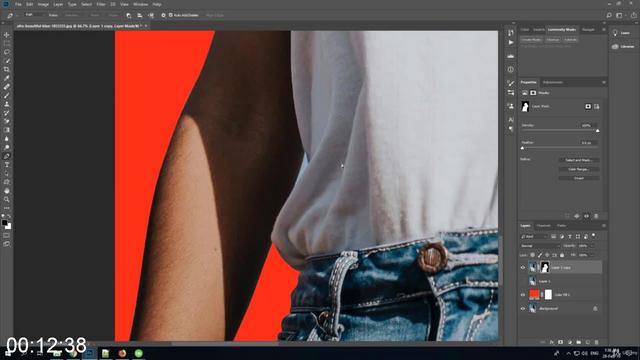This screenshot has height=360, width=640.
Task: Open the File menu
Action: coord(18,4)
